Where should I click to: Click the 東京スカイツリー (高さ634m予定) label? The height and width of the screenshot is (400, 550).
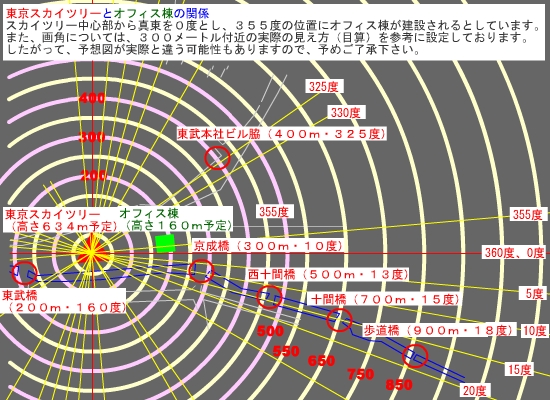60,220
